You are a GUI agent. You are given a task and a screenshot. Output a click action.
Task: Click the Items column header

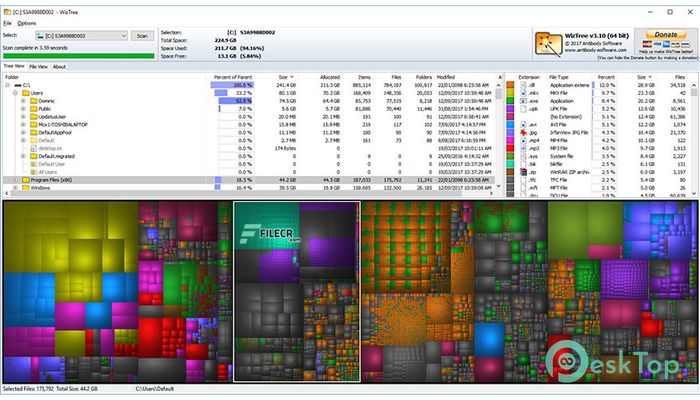[x=364, y=77]
